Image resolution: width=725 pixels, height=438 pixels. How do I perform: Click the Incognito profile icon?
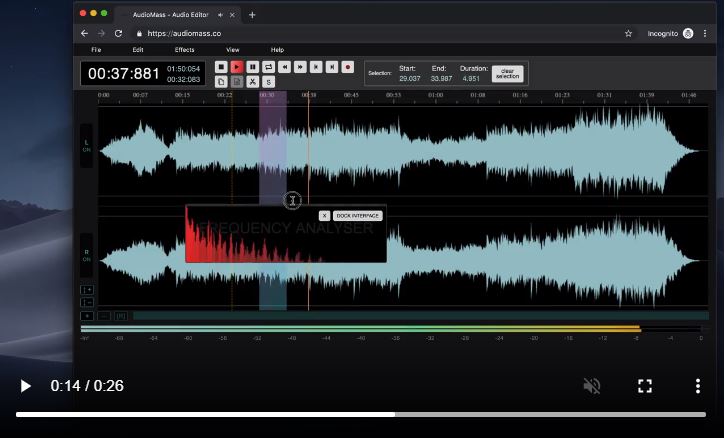pyautogui.click(x=688, y=33)
